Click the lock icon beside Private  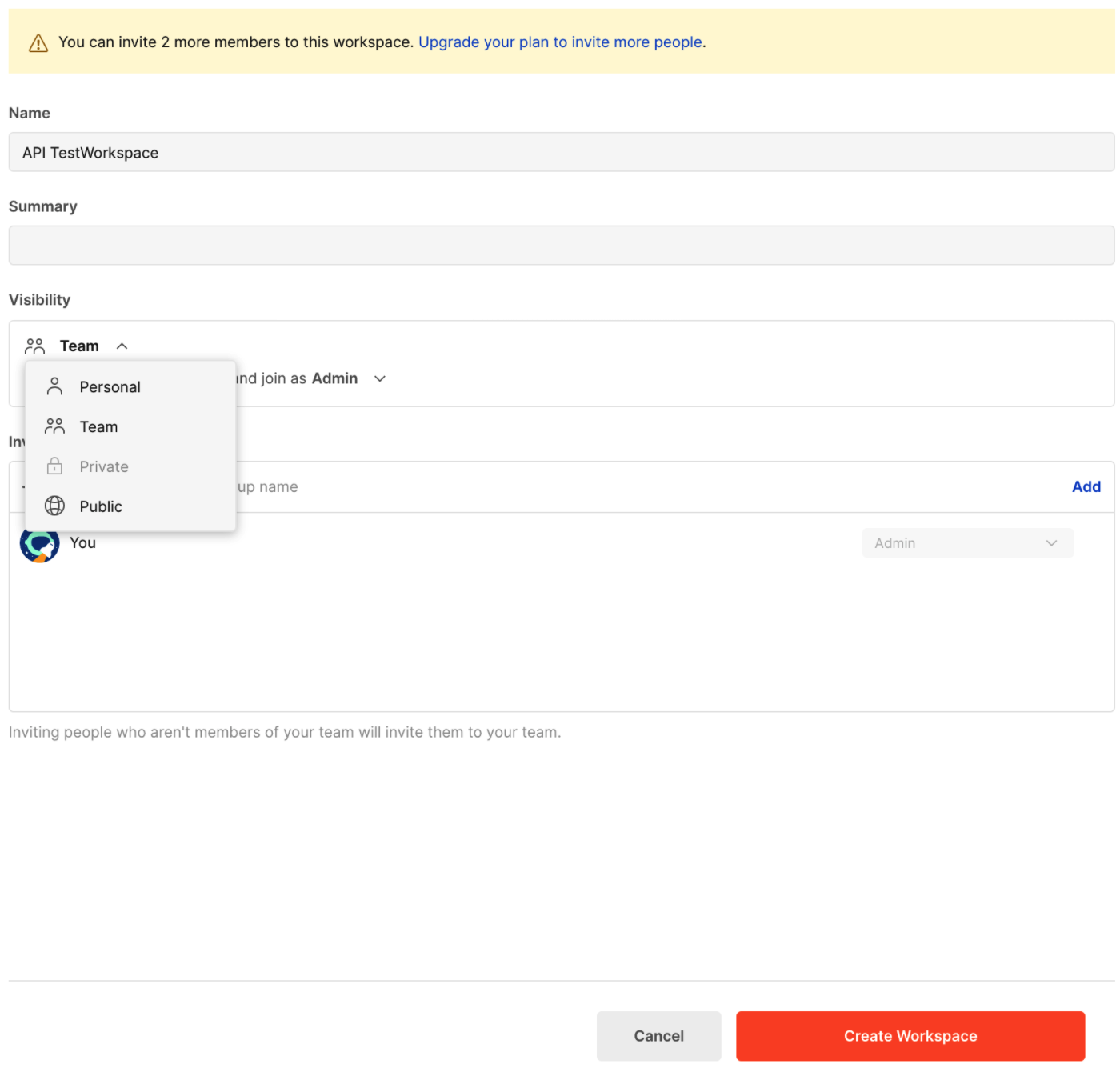[x=54, y=466]
